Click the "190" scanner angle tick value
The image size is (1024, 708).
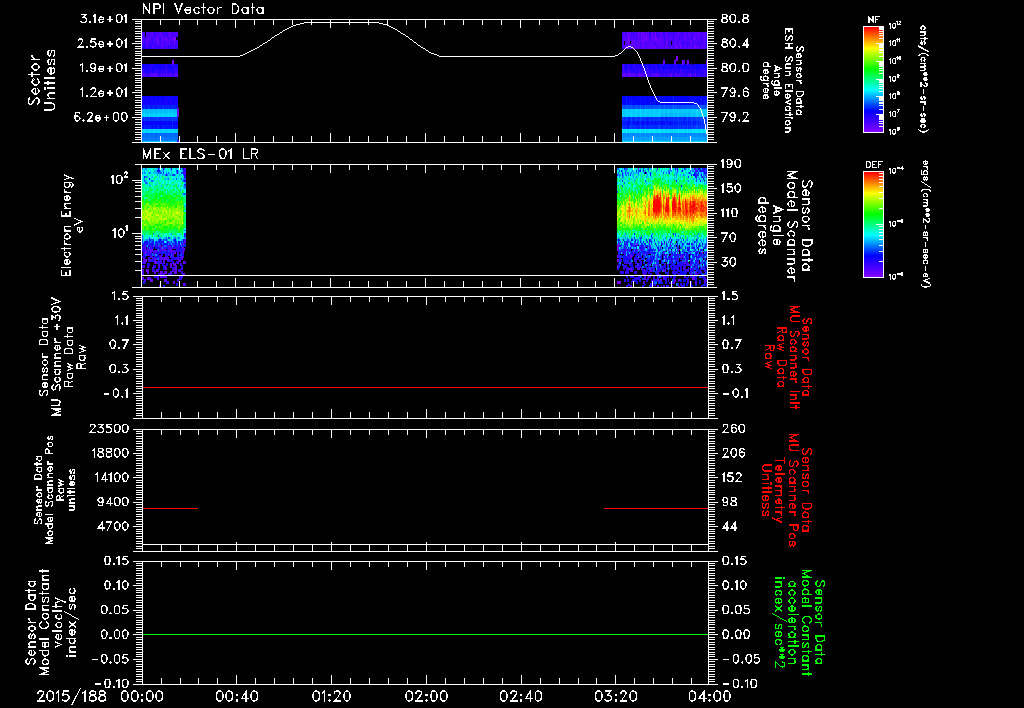(x=731, y=164)
